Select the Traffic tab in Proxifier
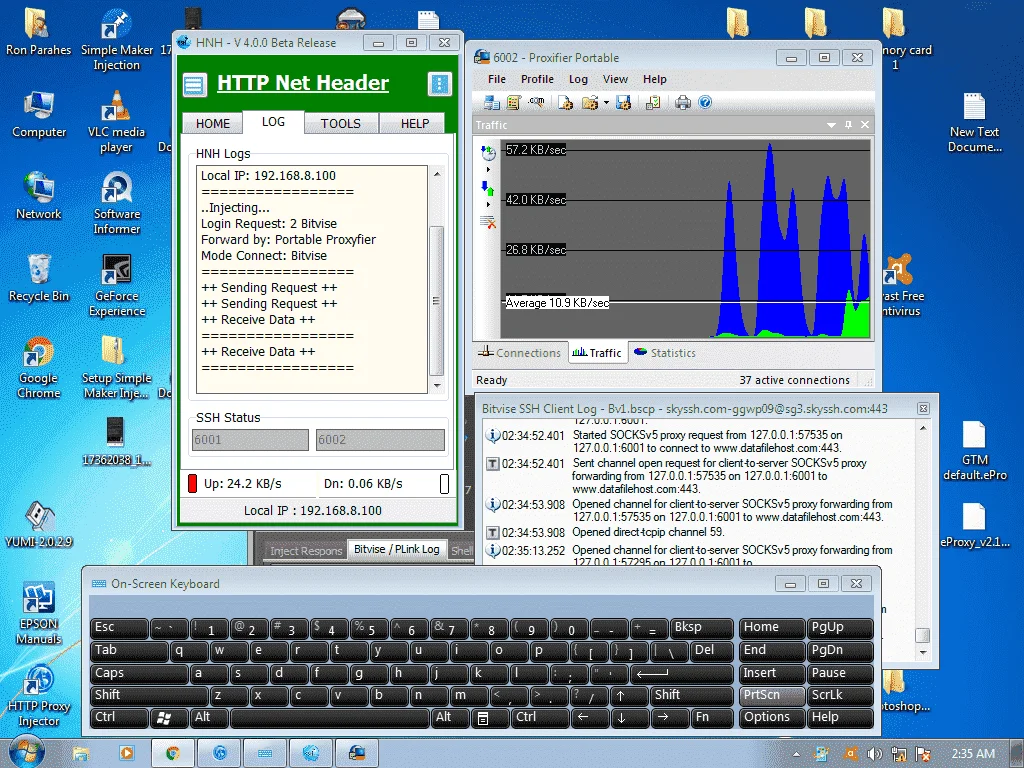The image size is (1024, 768). click(x=598, y=353)
